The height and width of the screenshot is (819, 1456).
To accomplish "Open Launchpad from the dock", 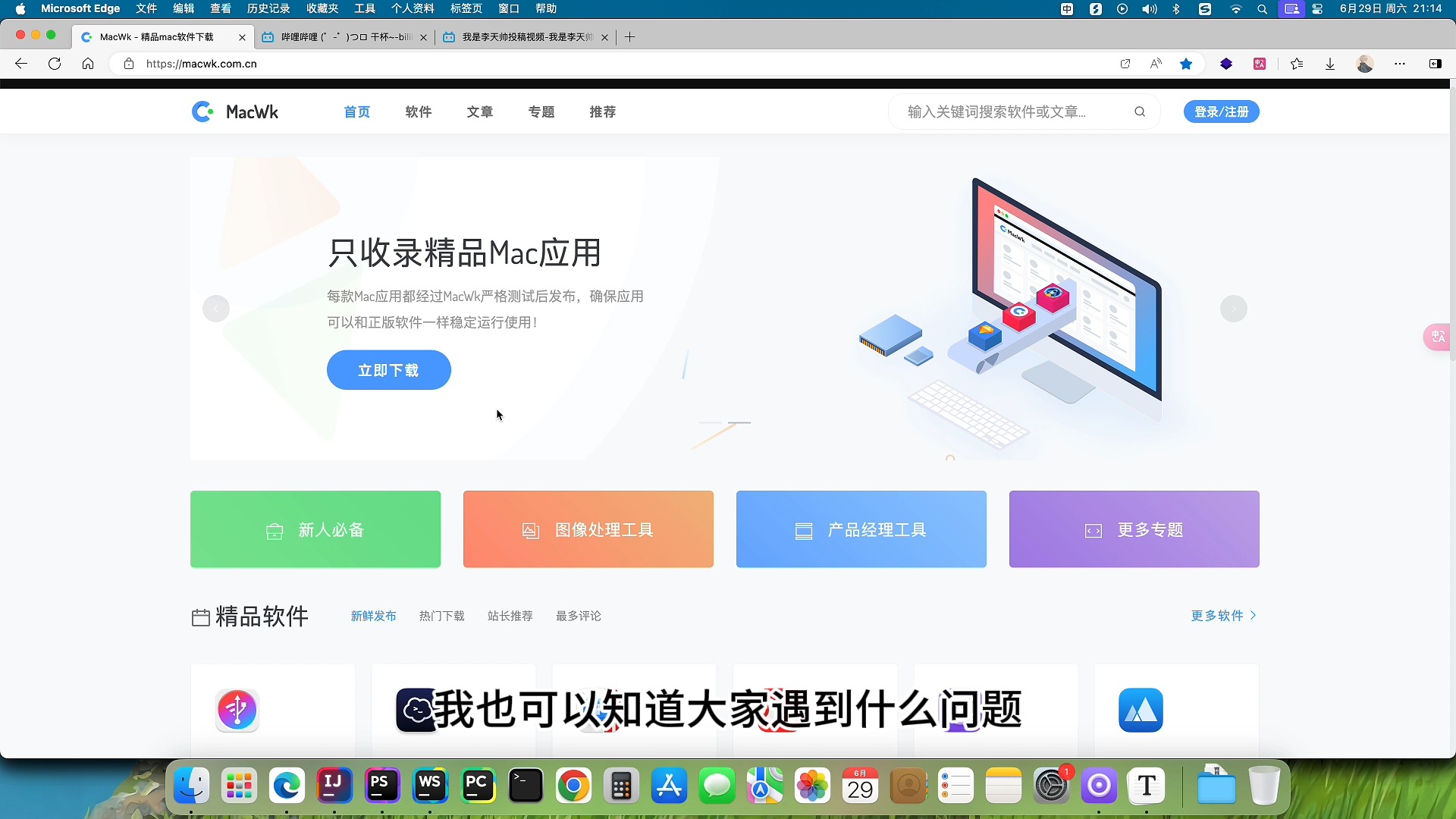I will [239, 786].
